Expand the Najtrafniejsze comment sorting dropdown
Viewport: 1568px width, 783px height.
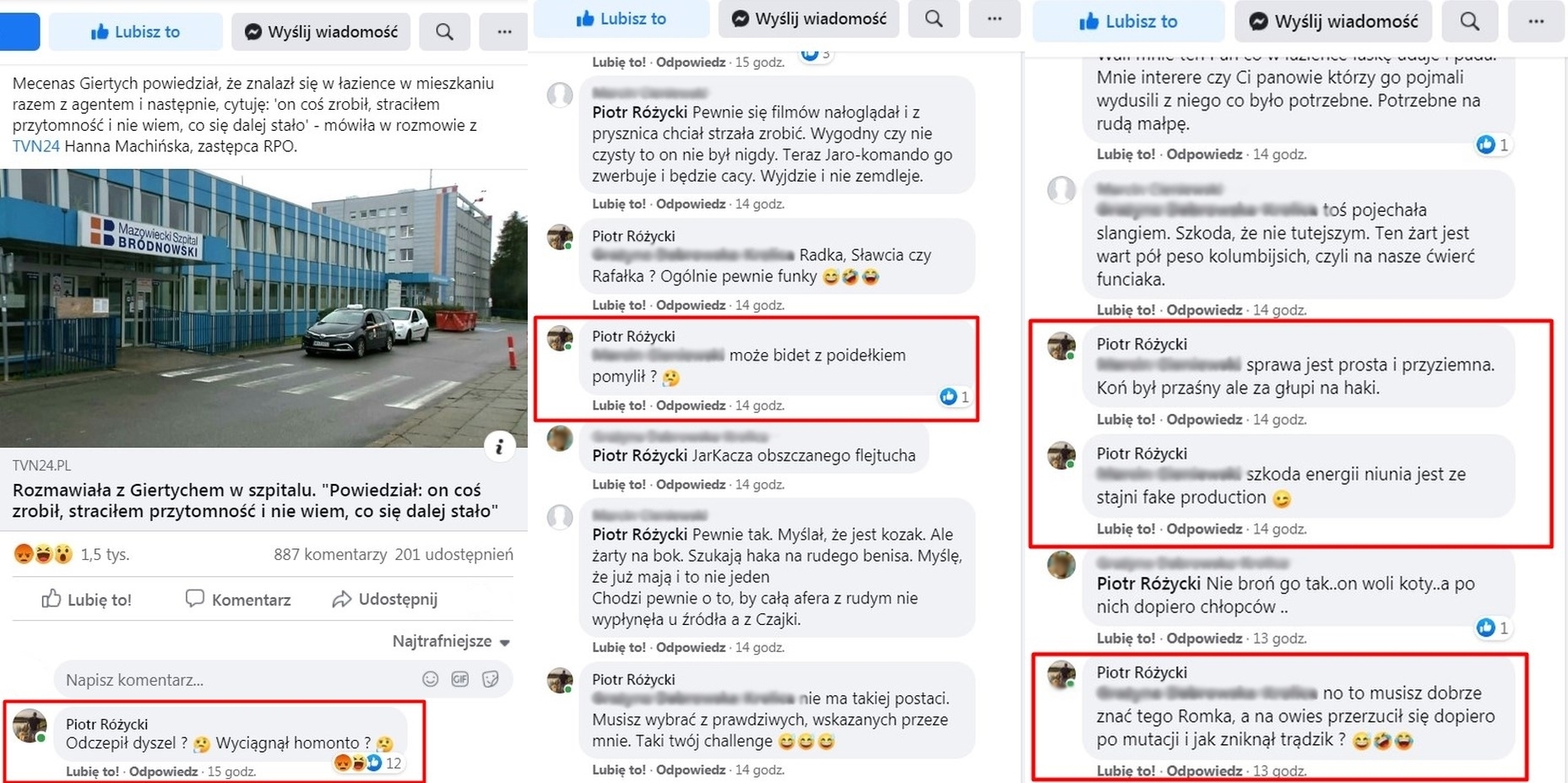(451, 641)
